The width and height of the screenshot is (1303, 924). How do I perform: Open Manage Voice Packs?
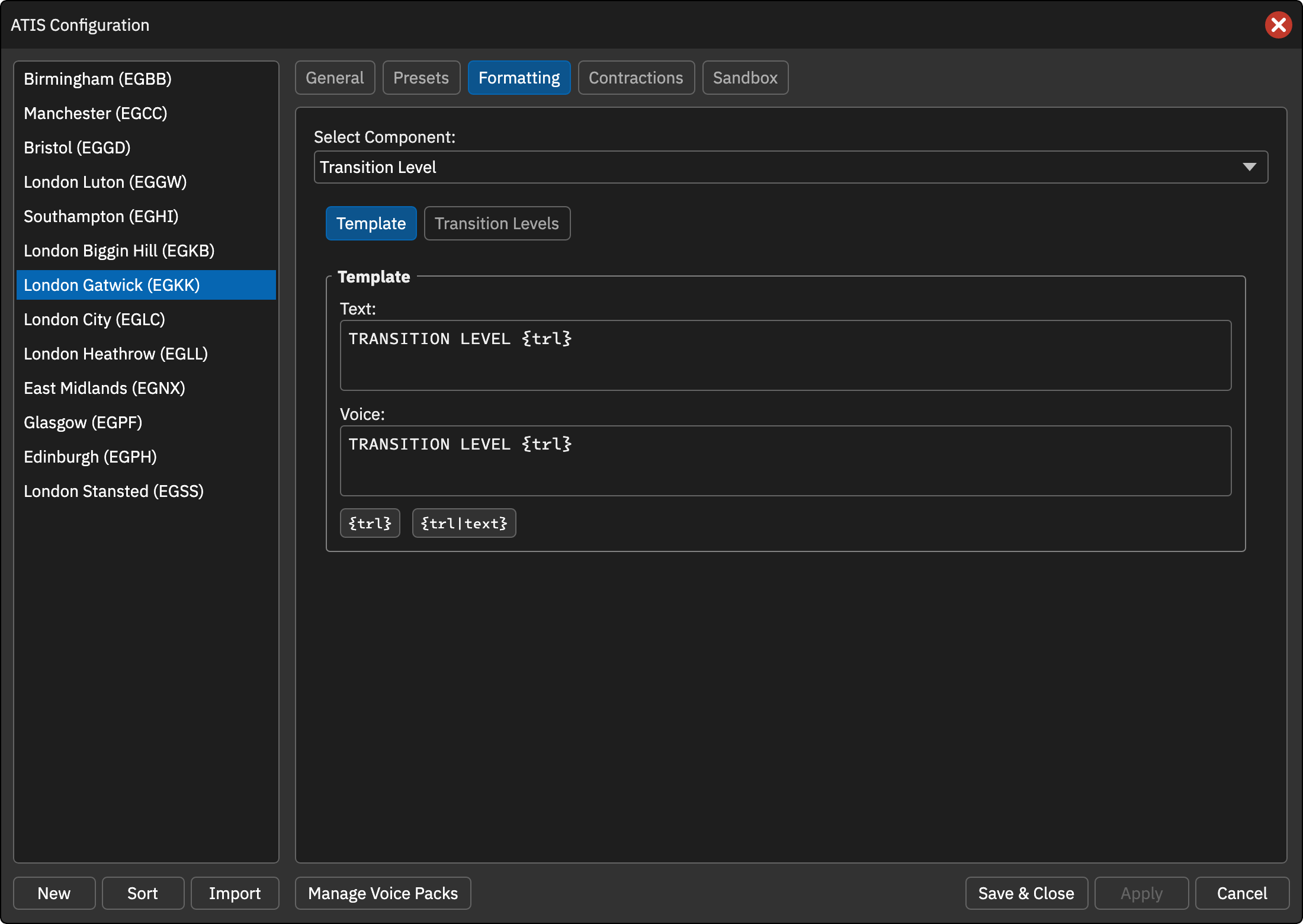coord(383,893)
